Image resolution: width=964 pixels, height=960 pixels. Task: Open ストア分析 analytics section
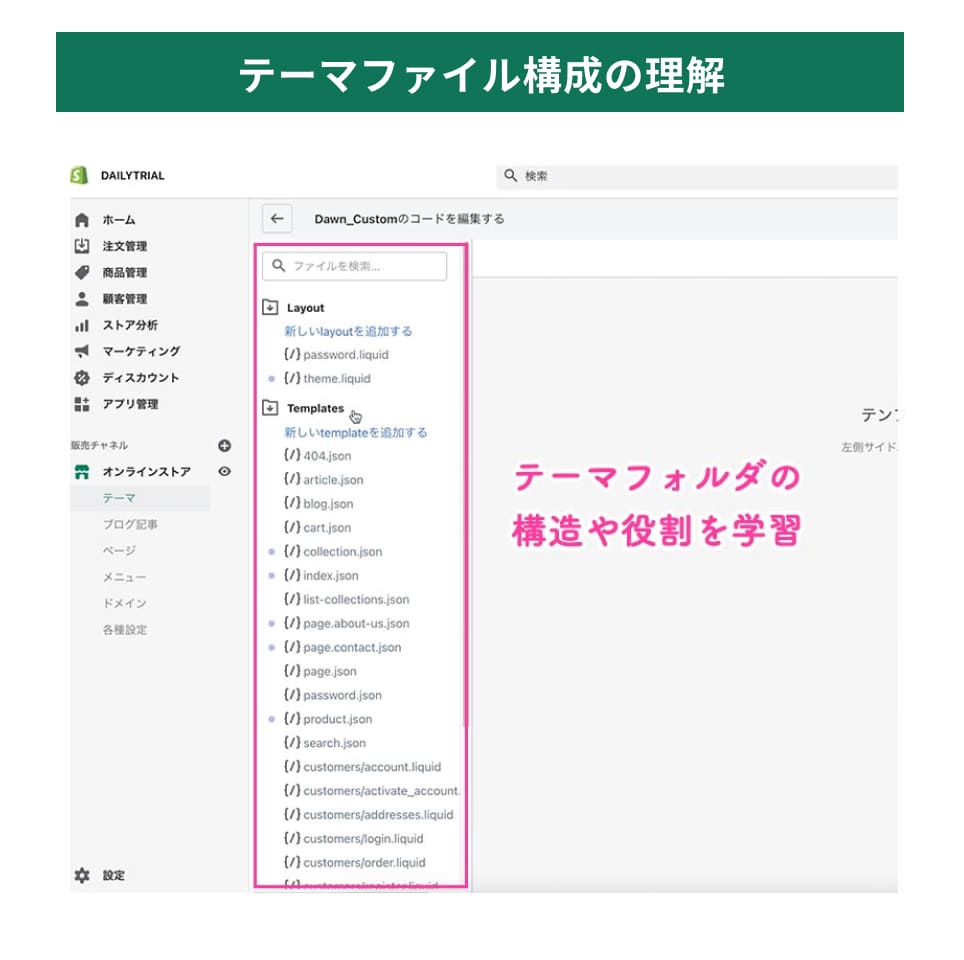pos(129,325)
